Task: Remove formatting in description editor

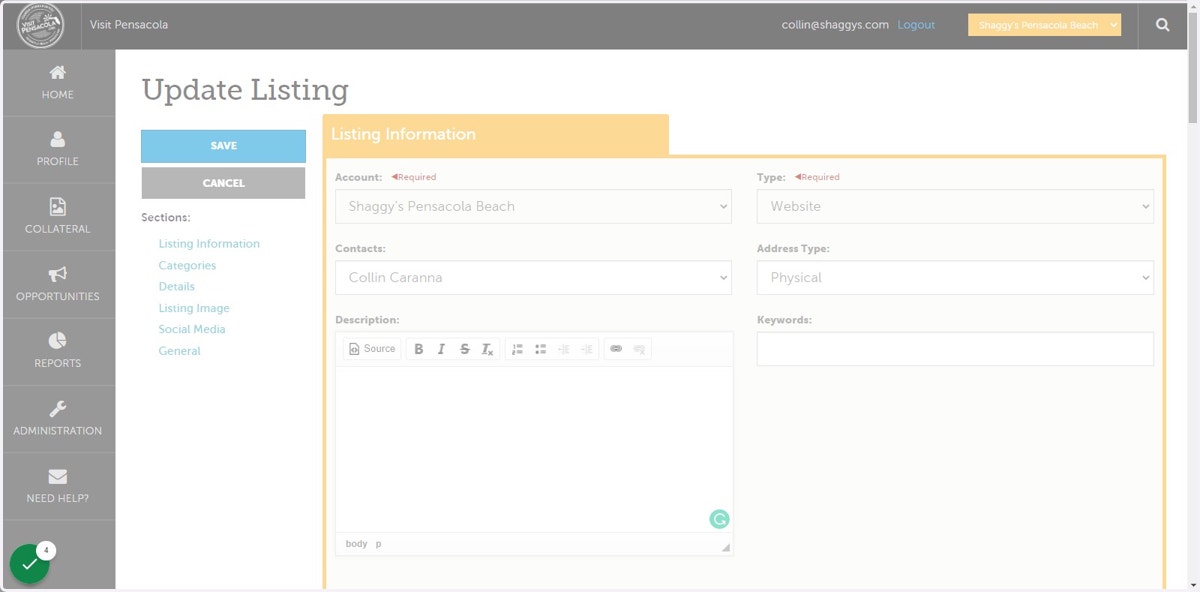Action: (487, 349)
